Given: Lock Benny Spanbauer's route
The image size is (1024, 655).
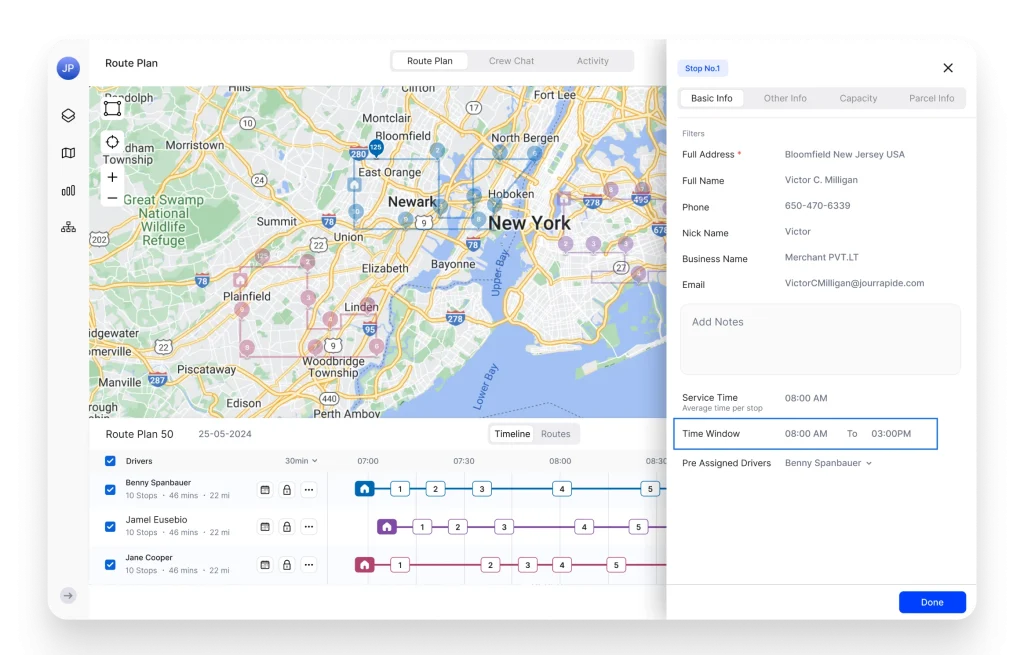Looking at the screenshot, I should 286,487.
